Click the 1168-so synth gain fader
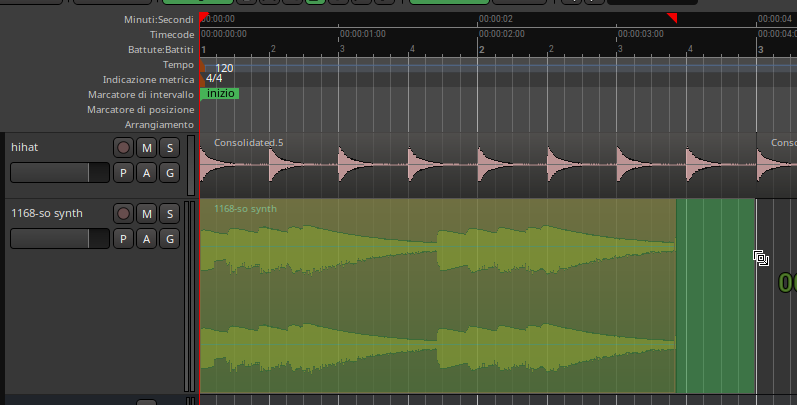This screenshot has width=797, height=405. pyautogui.click(x=59, y=239)
